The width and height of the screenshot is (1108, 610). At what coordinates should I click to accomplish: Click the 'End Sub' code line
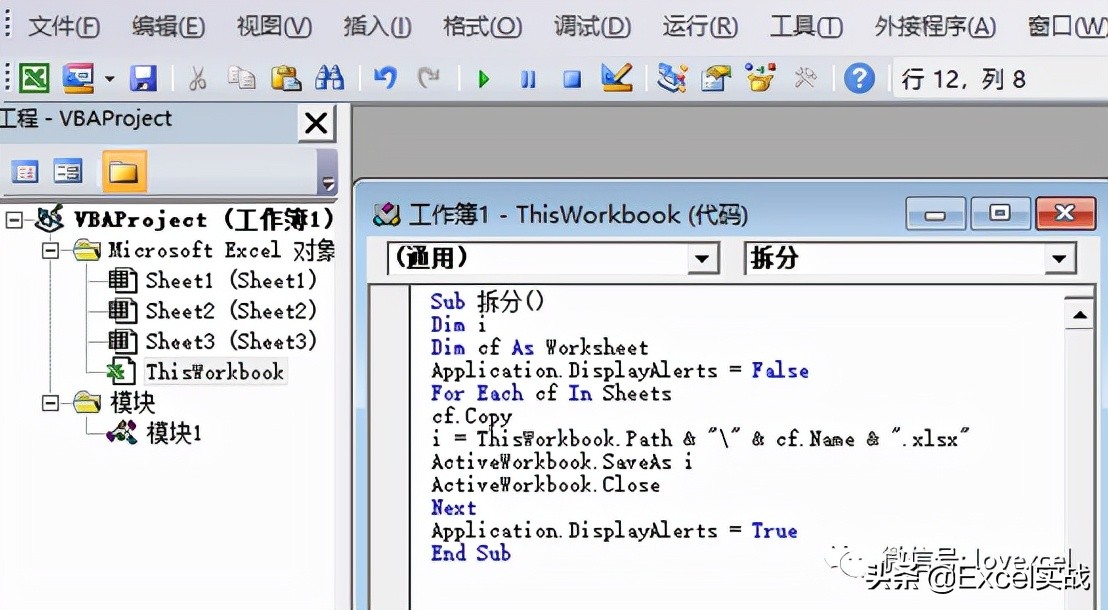click(x=471, y=553)
